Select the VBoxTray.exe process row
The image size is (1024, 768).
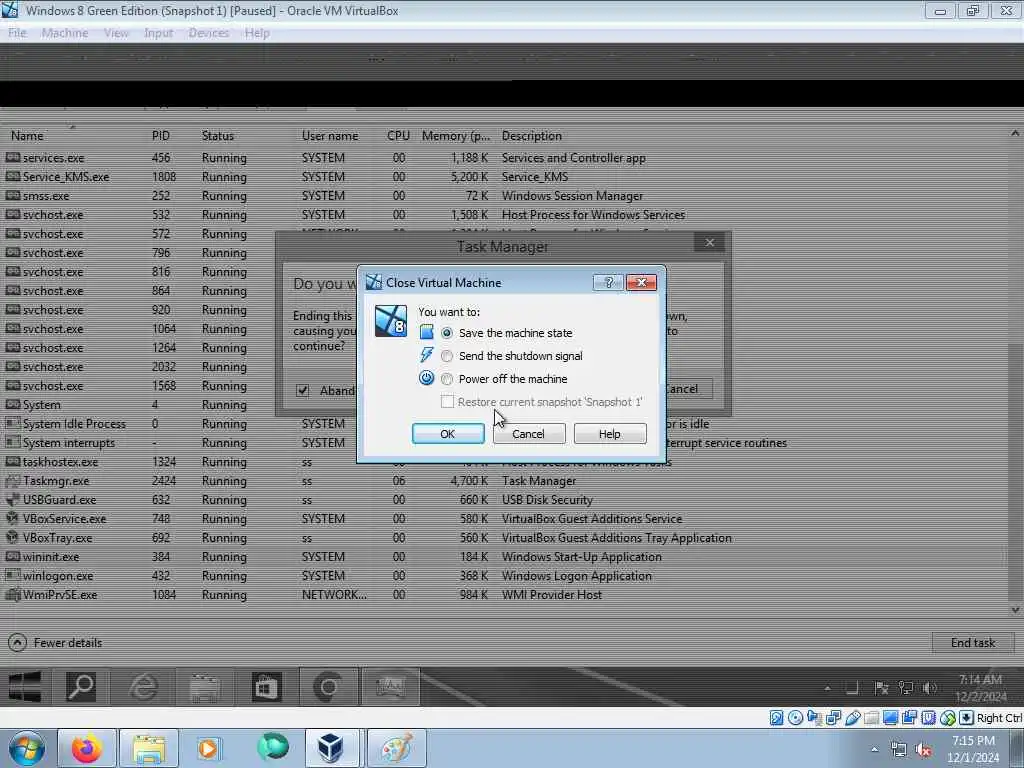(x=503, y=538)
